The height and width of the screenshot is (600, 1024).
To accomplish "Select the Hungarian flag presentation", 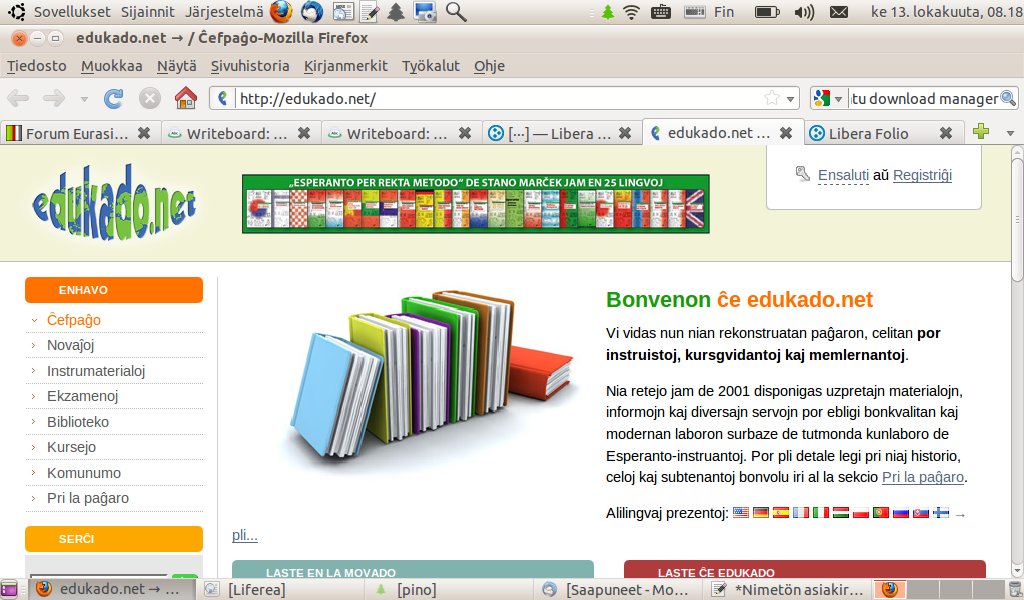I will pyautogui.click(x=841, y=513).
